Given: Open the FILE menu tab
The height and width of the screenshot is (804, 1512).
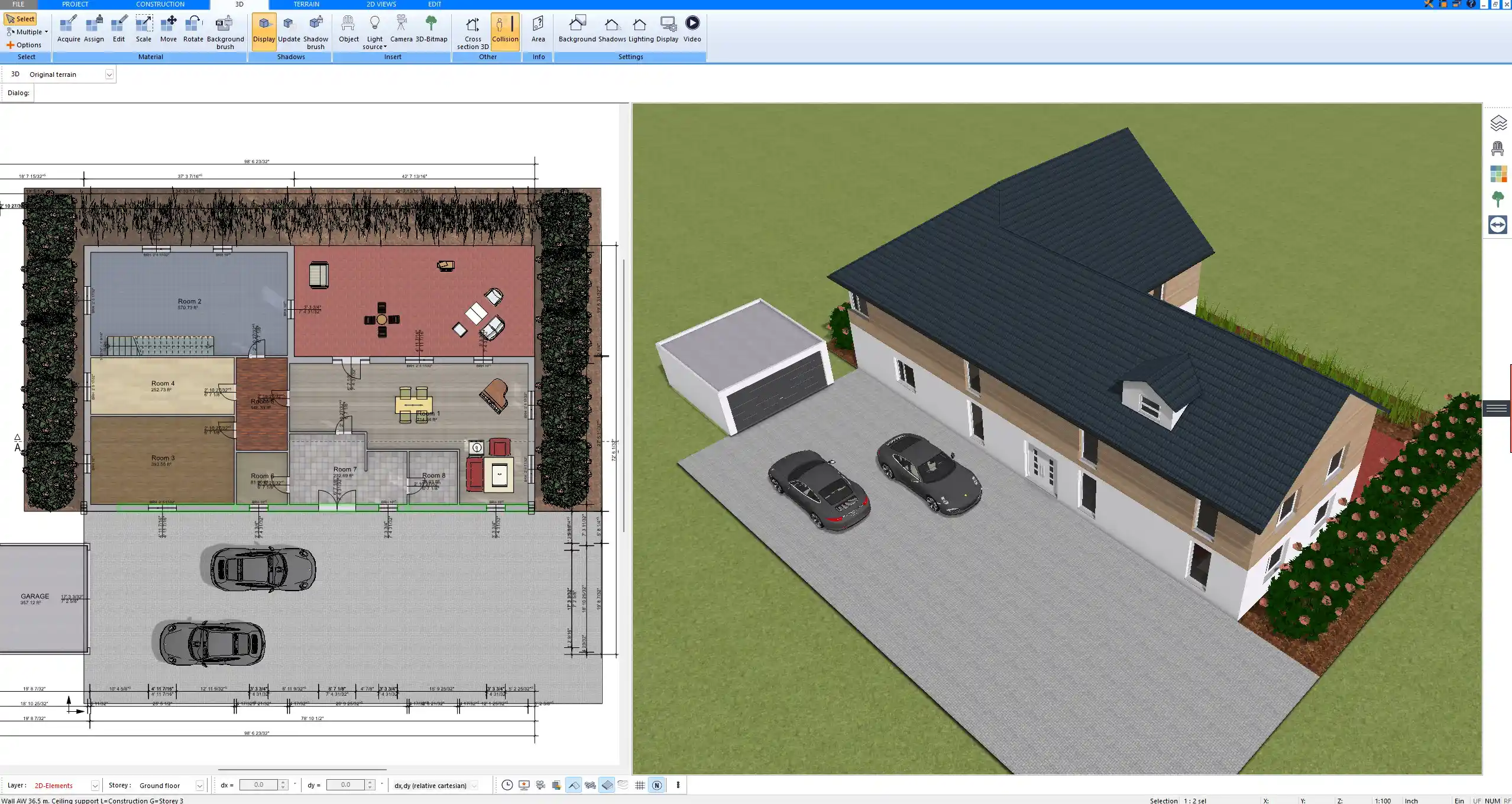Looking at the screenshot, I should (18, 4).
